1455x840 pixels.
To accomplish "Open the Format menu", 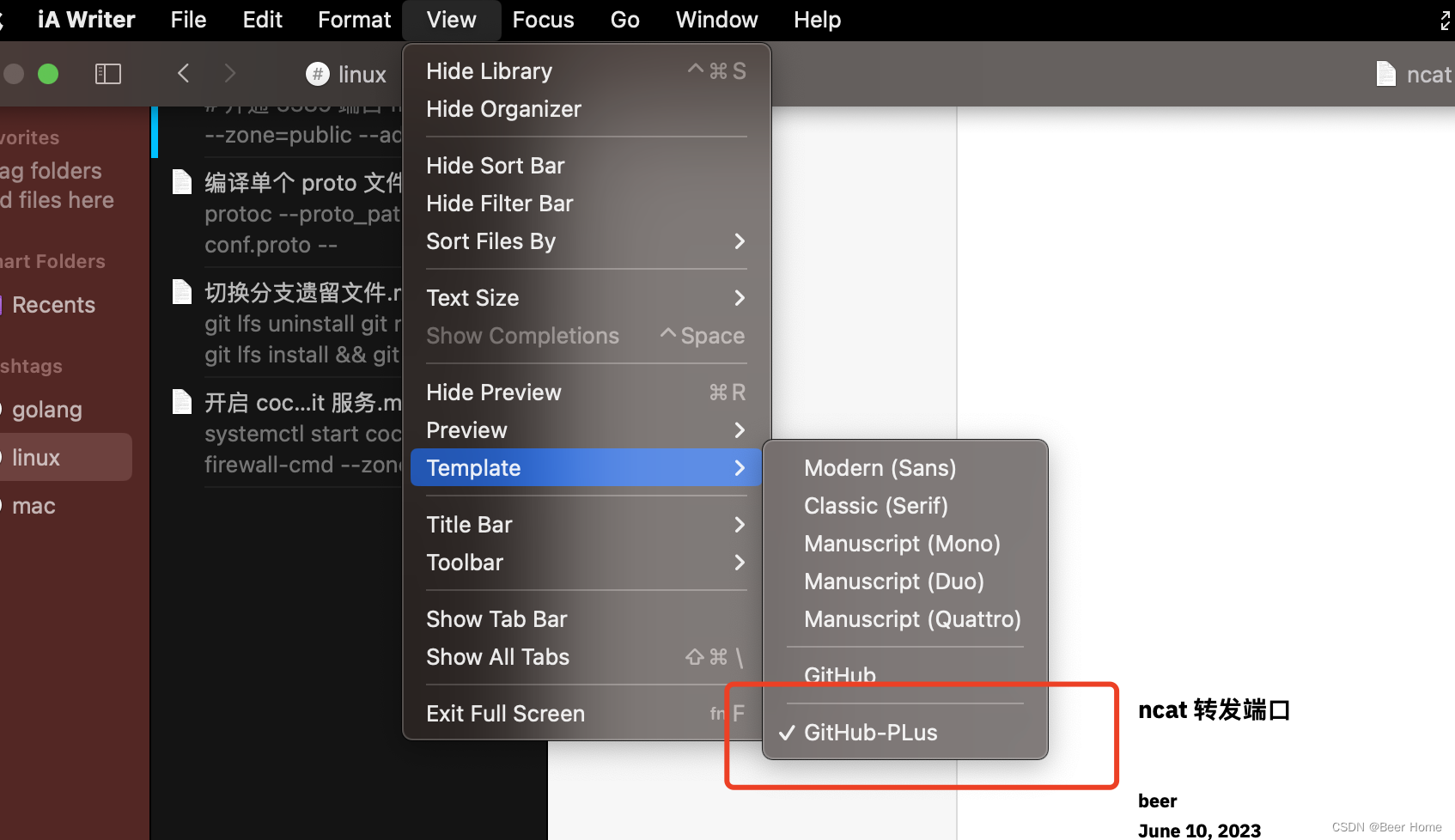I will tap(354, 20).
